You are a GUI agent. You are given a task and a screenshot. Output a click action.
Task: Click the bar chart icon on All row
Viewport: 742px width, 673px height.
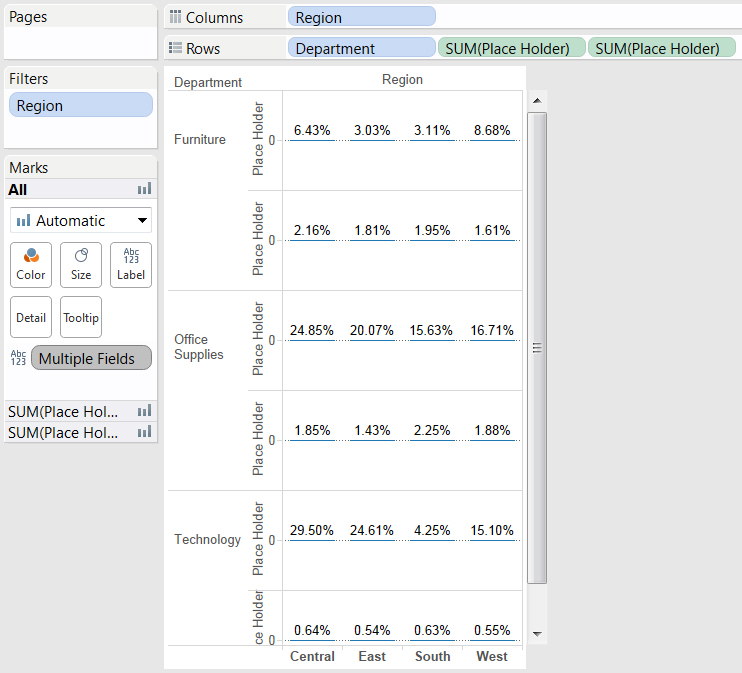(x=144, y=189)
